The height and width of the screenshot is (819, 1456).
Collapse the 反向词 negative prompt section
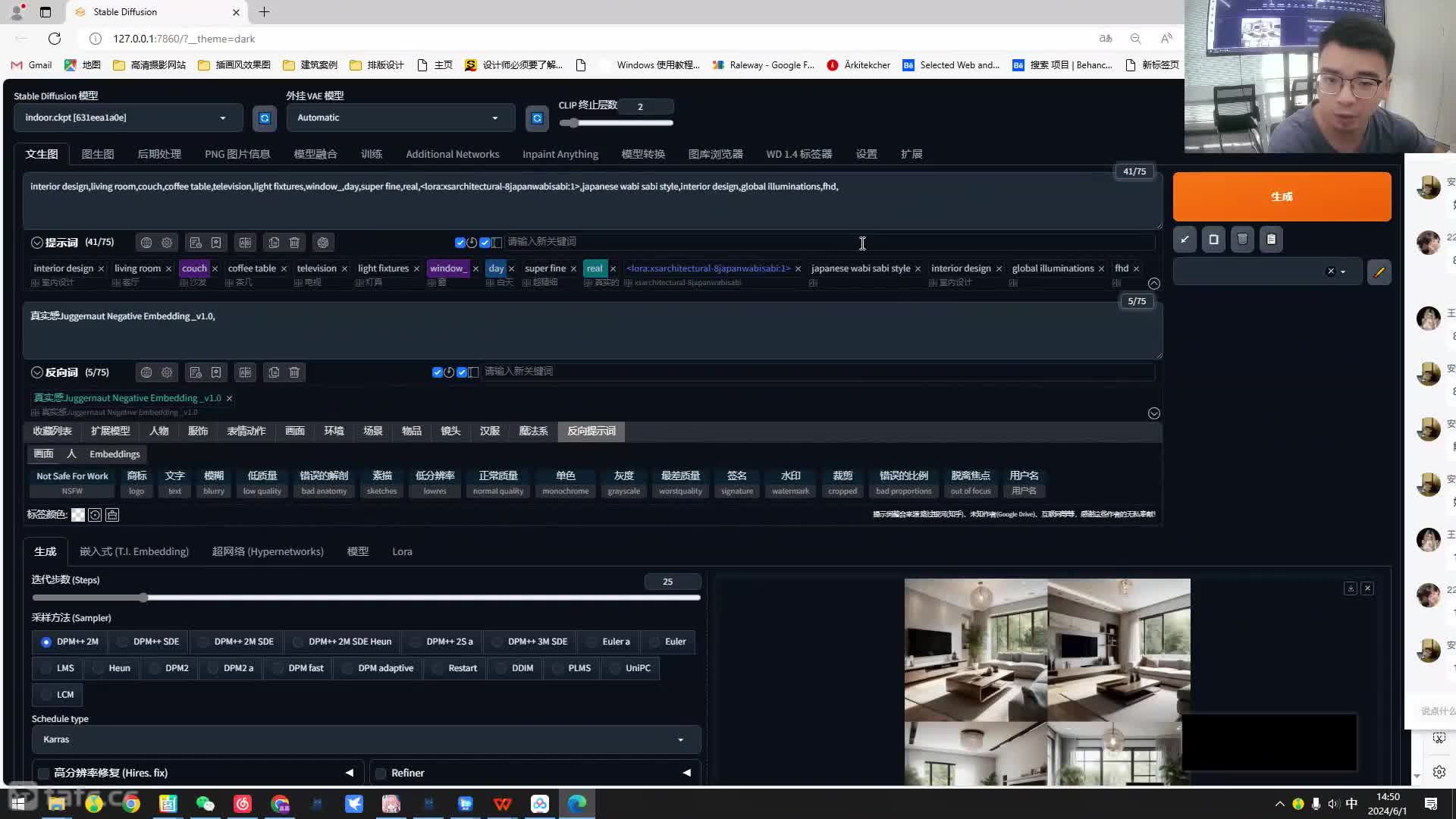(36, 372)
